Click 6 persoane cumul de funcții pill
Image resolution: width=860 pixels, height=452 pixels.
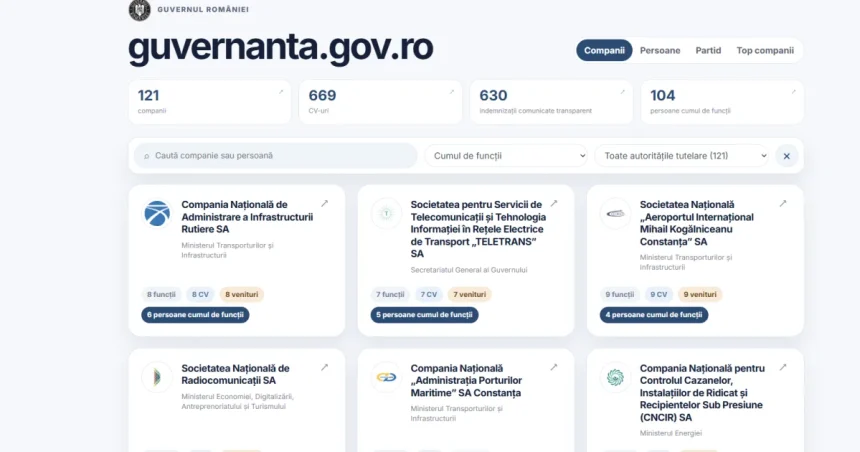click(195, 315)
